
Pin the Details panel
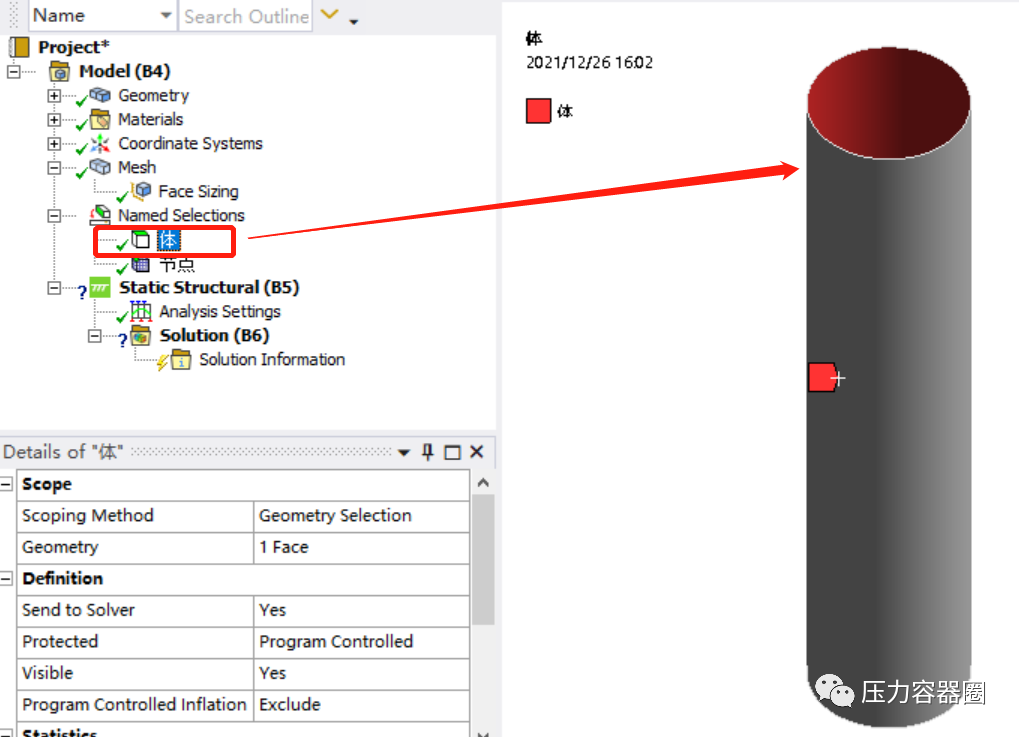click(x=428, y=452)
